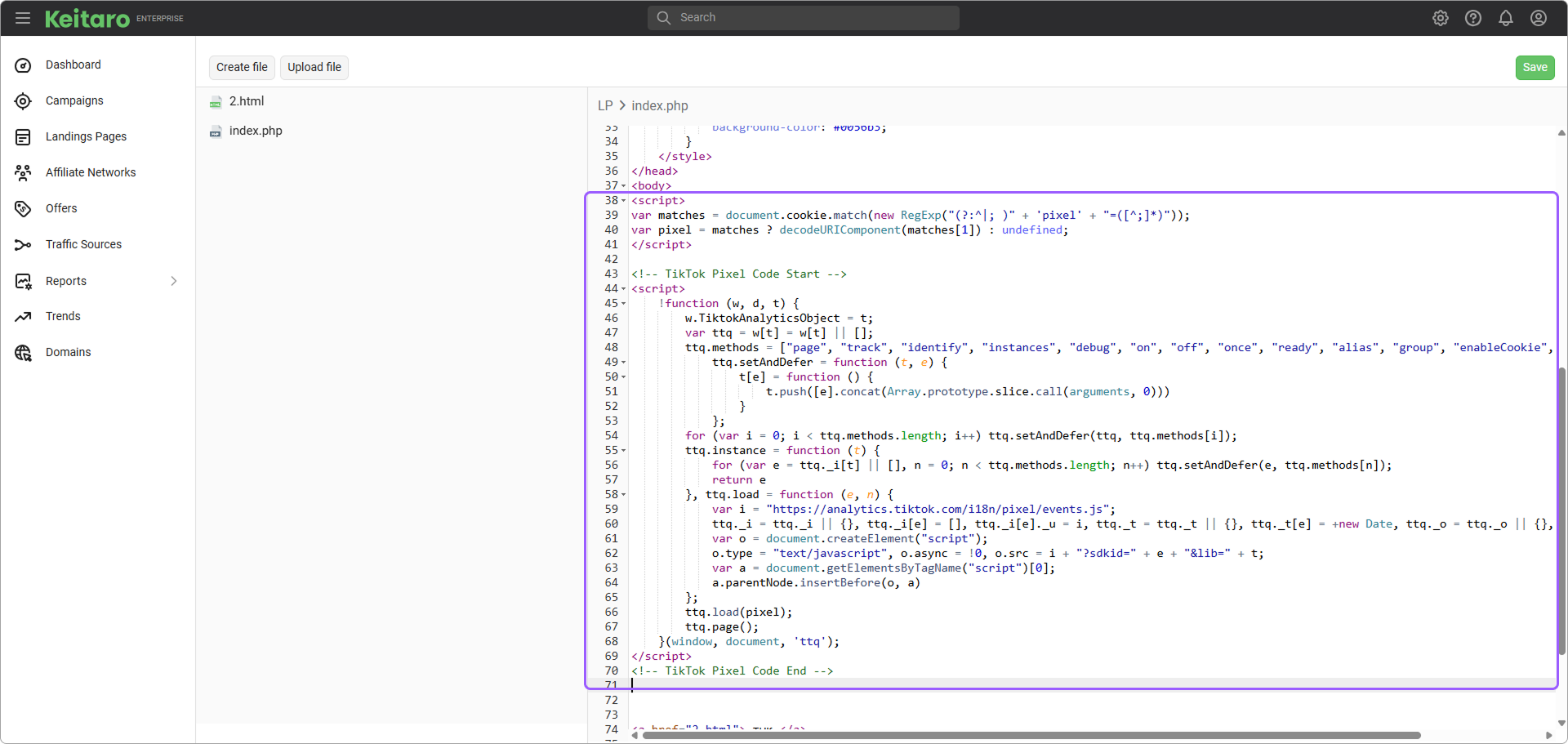Place cursor on ttq.load(pixel) line

click(738, 613)
